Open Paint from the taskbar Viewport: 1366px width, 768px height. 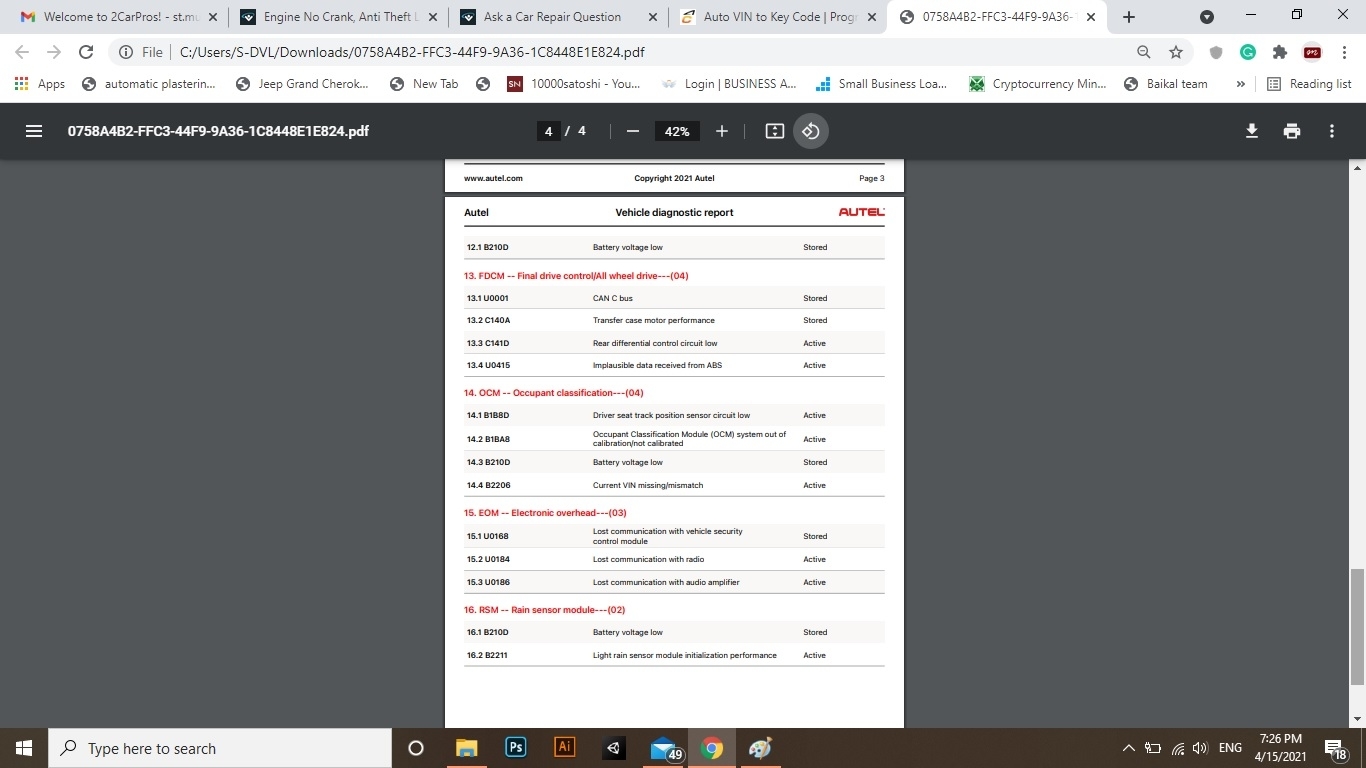click(760, 748)
